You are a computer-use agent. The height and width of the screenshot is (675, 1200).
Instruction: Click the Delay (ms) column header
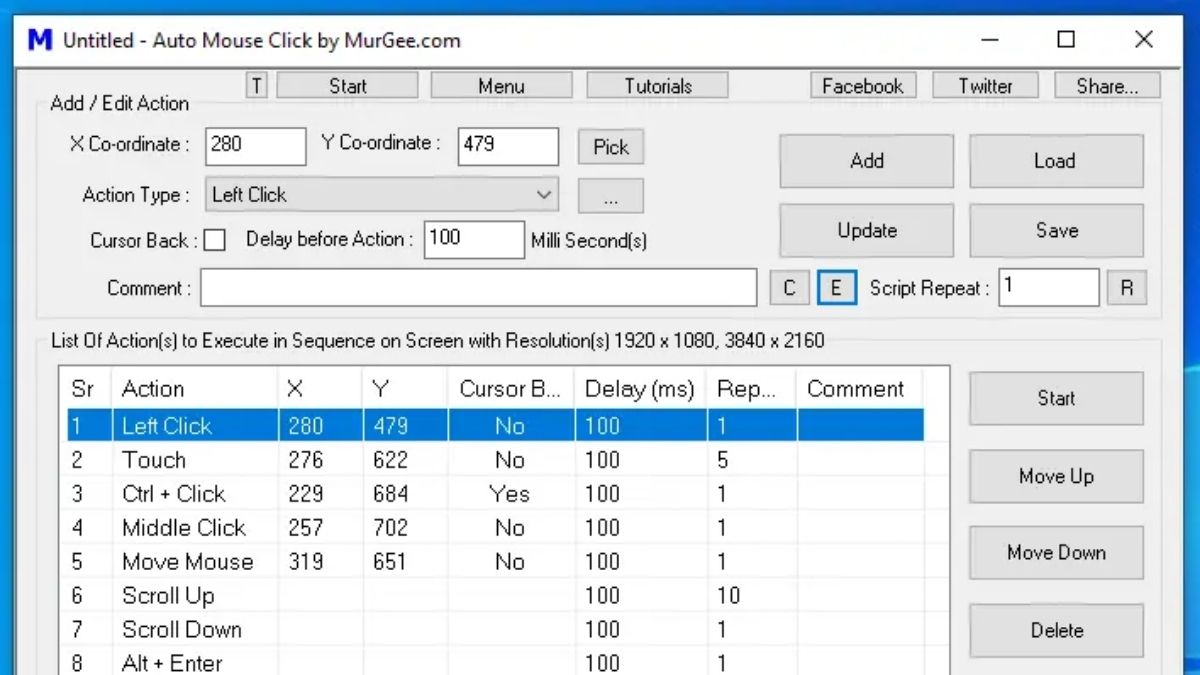click(640, 389)
